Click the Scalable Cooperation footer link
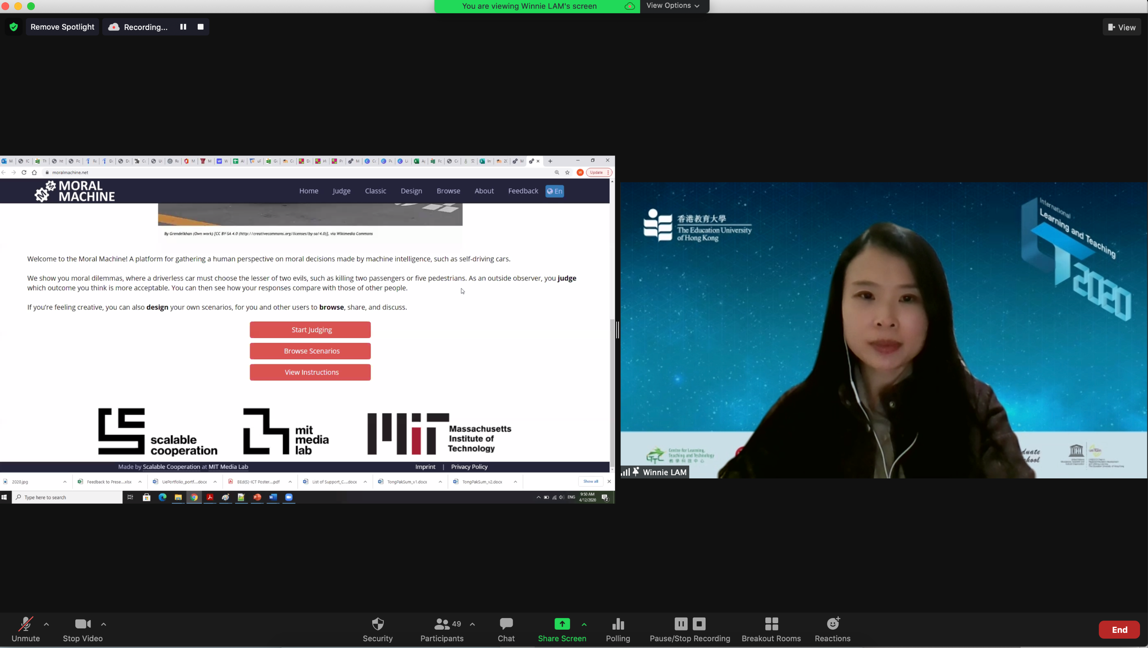 (x=171, y=466)
